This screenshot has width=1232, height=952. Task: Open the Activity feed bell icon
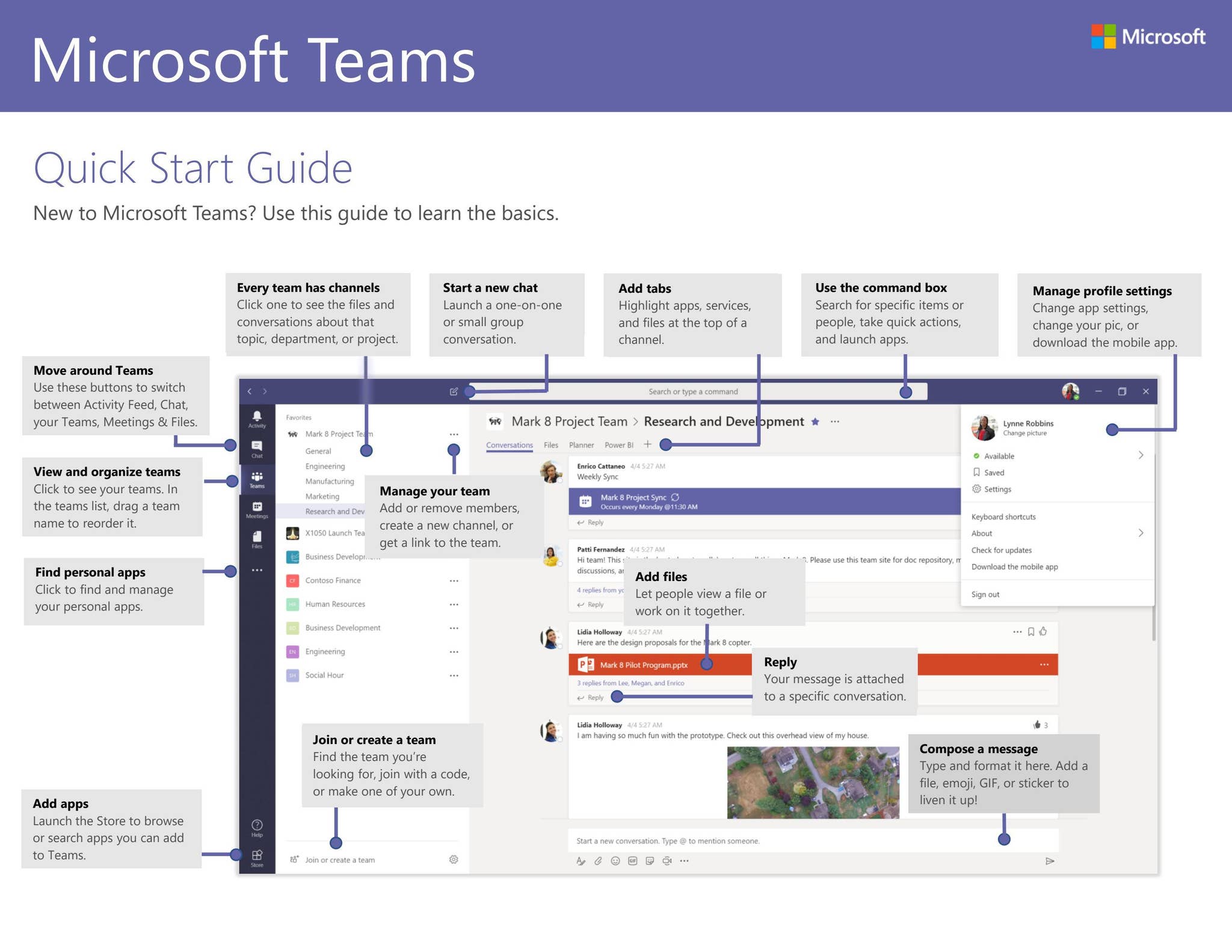click(257, 417)
